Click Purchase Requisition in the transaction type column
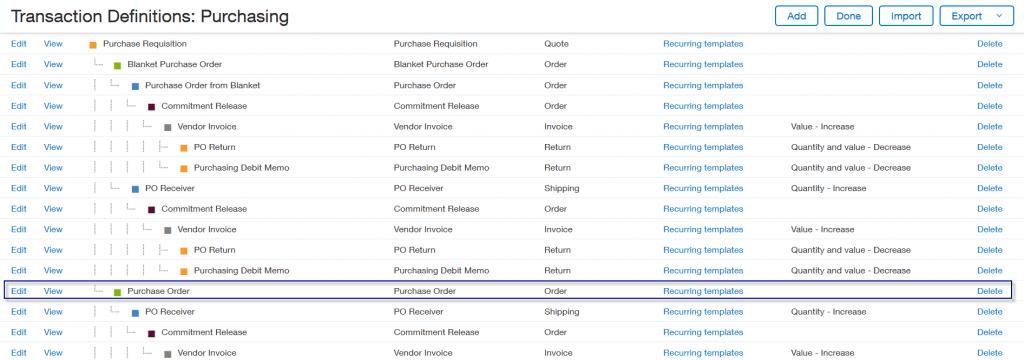 pyautogui.click(x=436, y=44)
